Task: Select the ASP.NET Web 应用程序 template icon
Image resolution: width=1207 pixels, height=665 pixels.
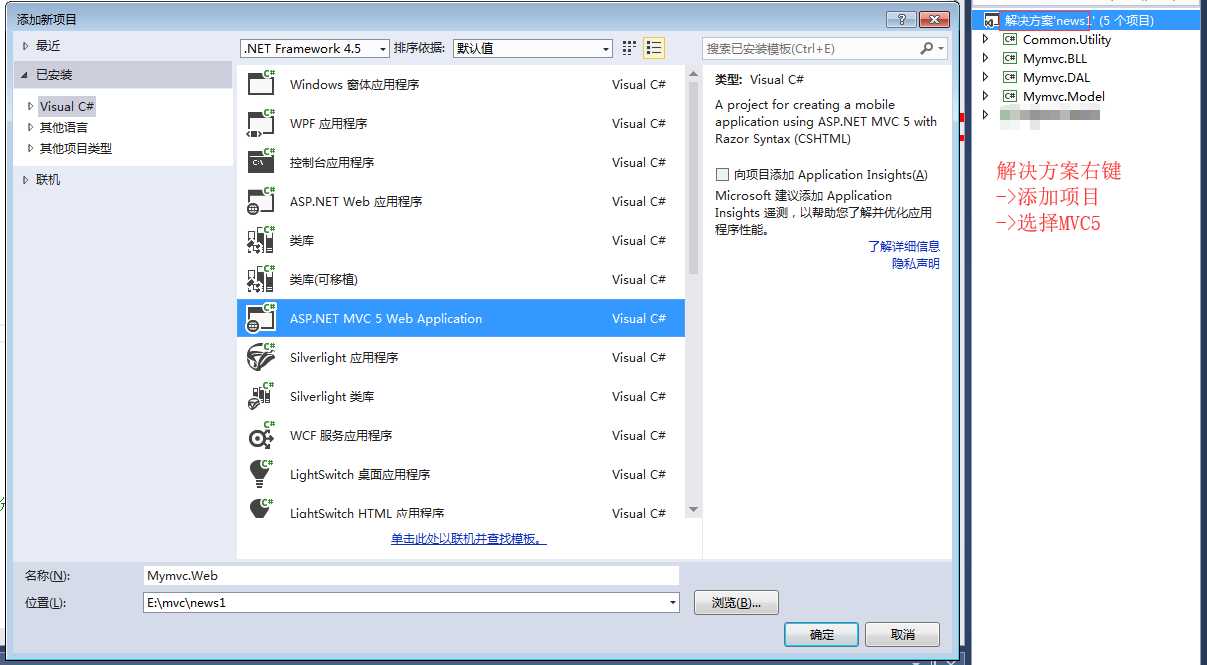Action: (x=261, y=201)
